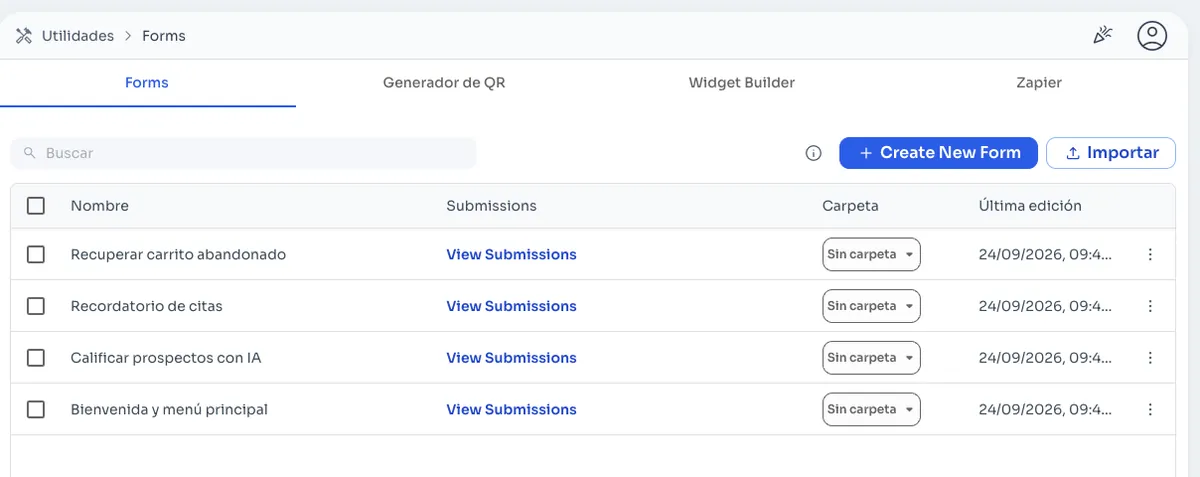Open the Widget Builder tab

(x=742, y=83)
